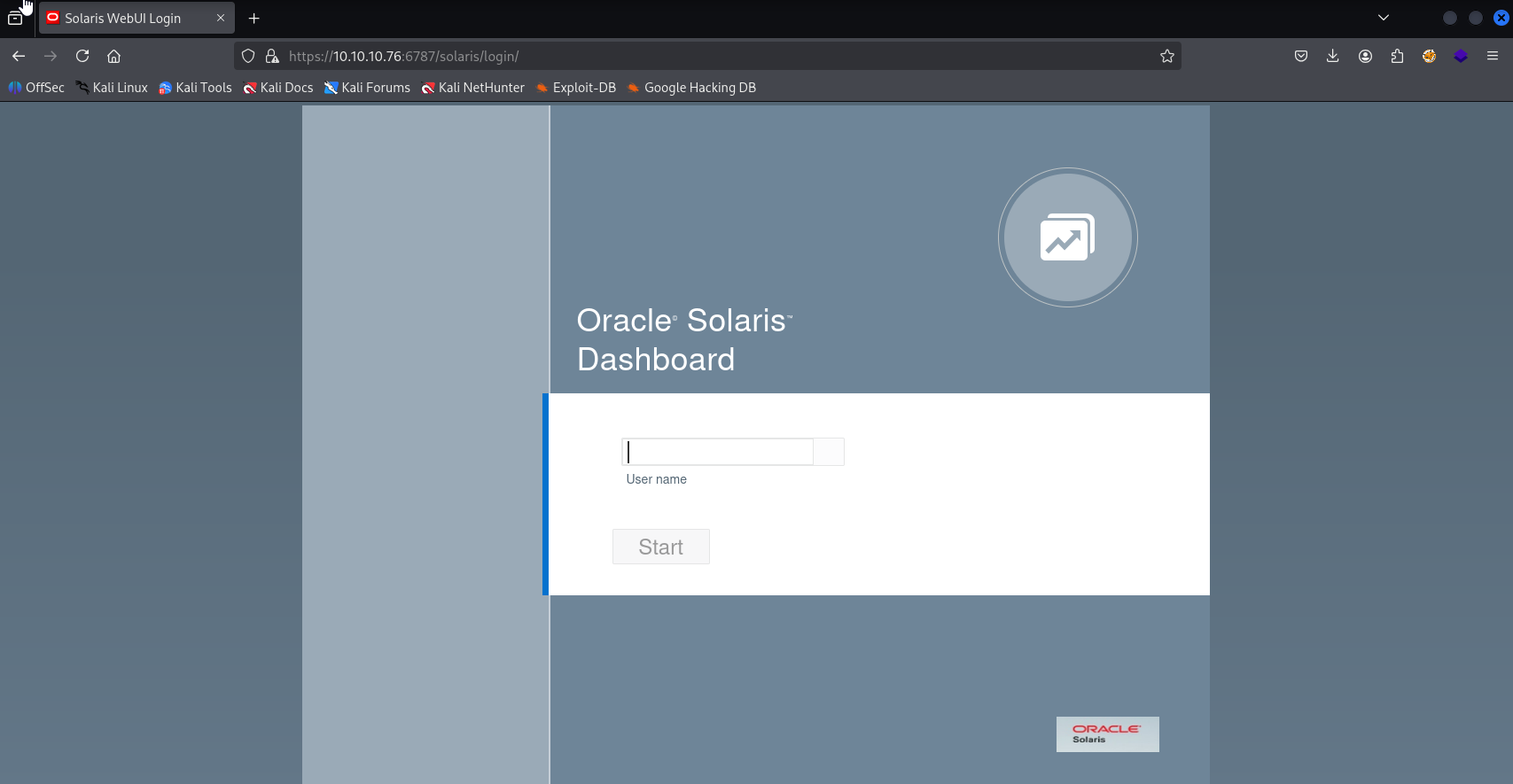Open the Google Hacking DB bookmark

(x=691, y=88)
